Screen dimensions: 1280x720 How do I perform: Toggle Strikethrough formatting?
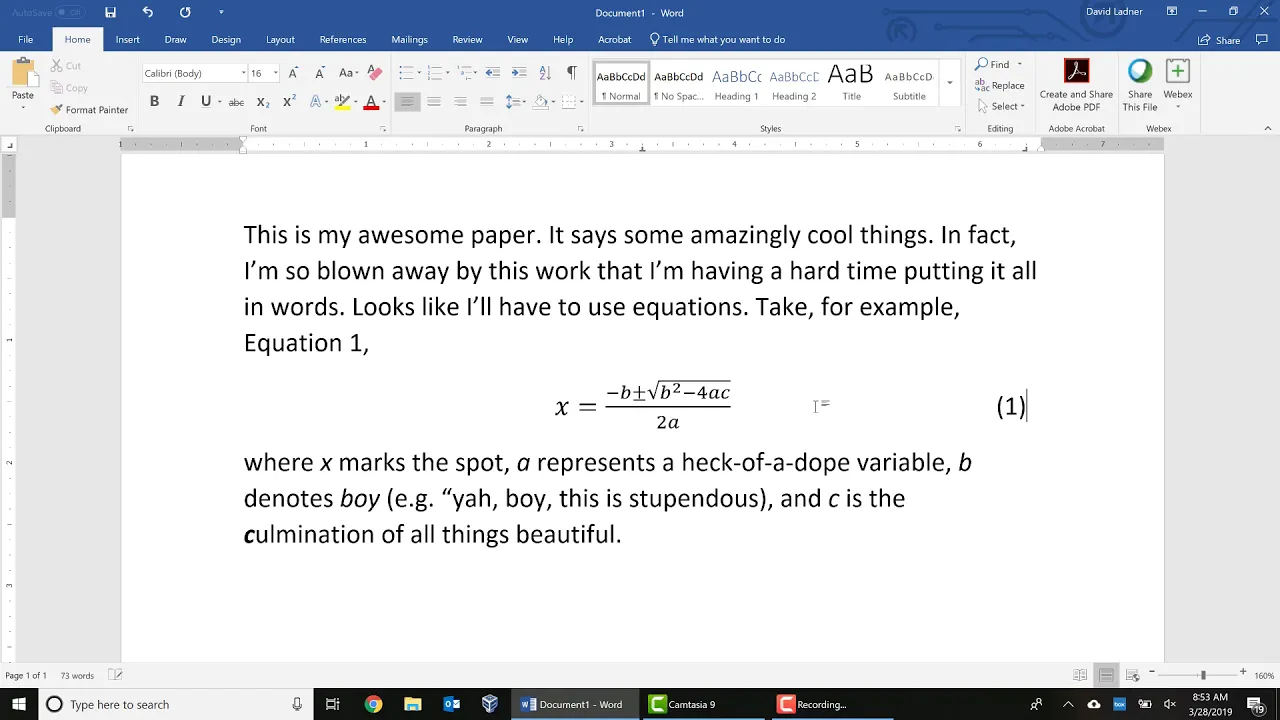236,102
